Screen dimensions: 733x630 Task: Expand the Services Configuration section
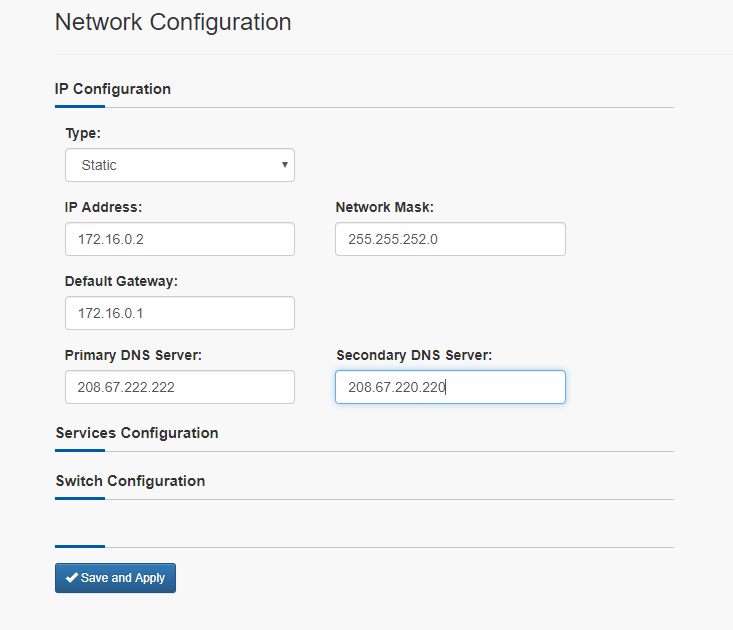pyautogui.click(x=137, y=433)
